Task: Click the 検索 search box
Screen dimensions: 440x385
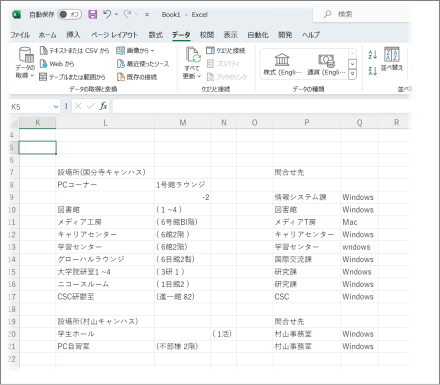Action: (x=363, y=14)
